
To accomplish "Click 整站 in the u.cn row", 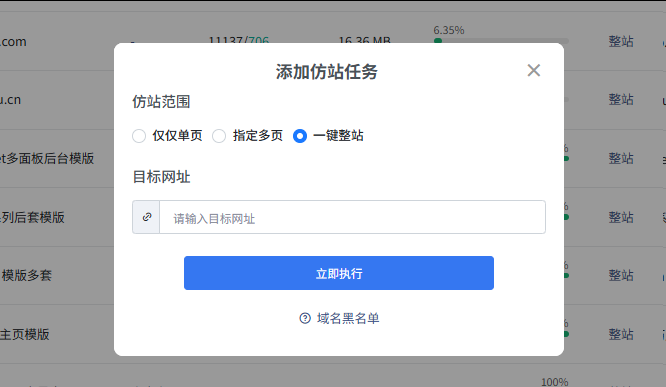I will (621, 99).
